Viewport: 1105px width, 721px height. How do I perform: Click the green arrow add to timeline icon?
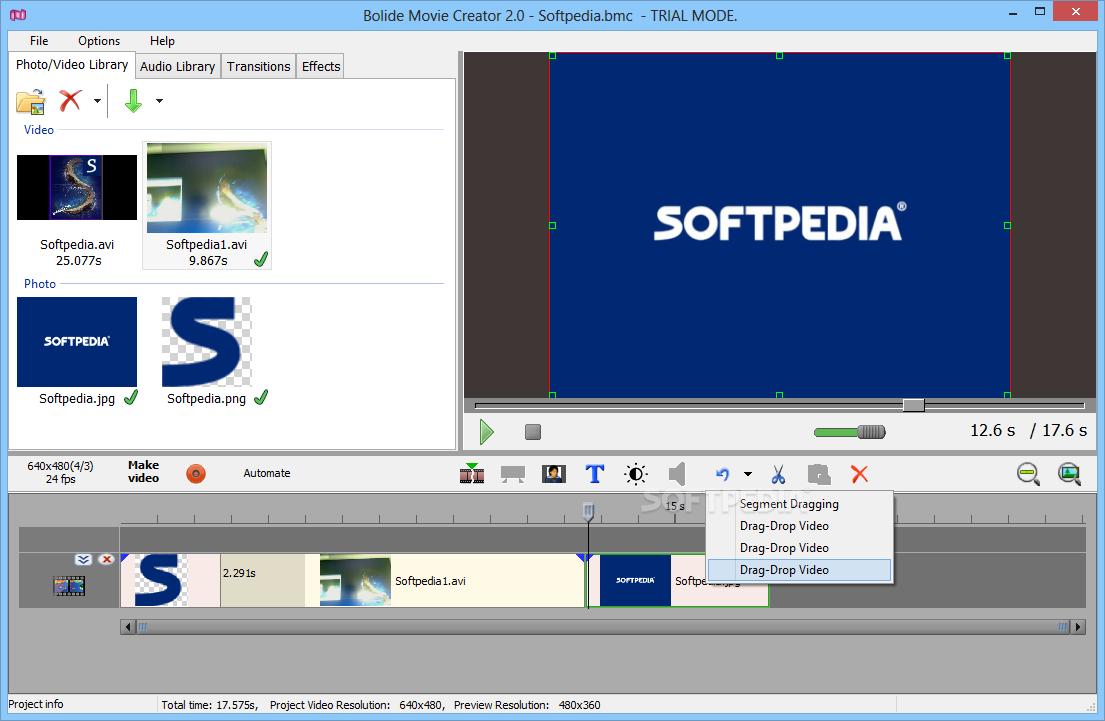click(x=133, y=101)
